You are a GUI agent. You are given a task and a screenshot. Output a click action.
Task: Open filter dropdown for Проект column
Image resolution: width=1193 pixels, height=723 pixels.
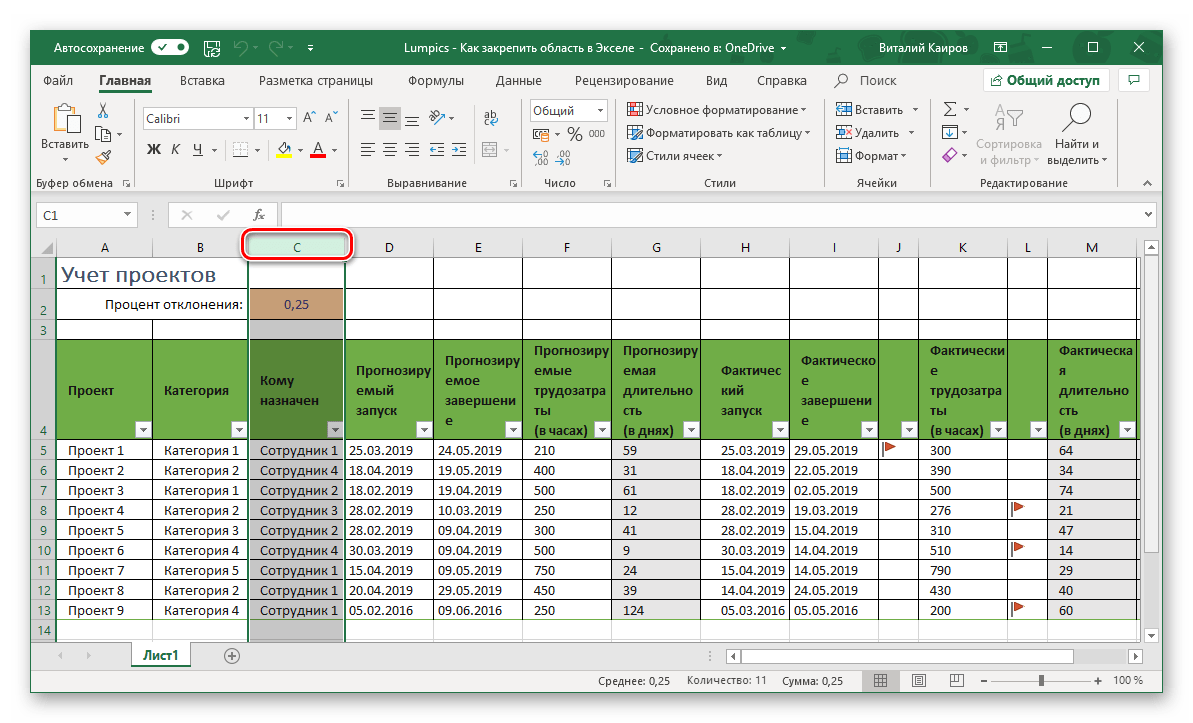click(x=143, y=430)
